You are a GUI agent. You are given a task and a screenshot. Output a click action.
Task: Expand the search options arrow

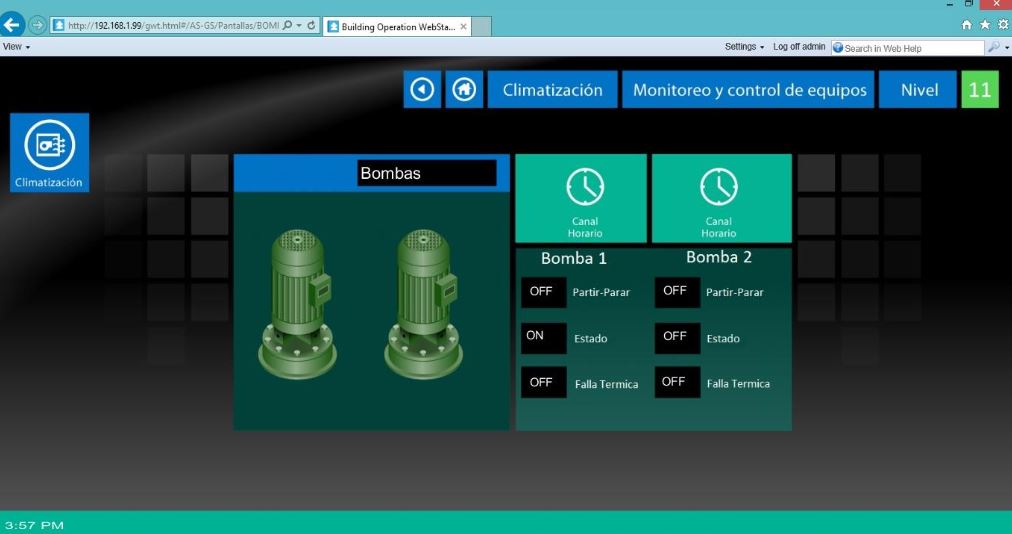point(997,47)
